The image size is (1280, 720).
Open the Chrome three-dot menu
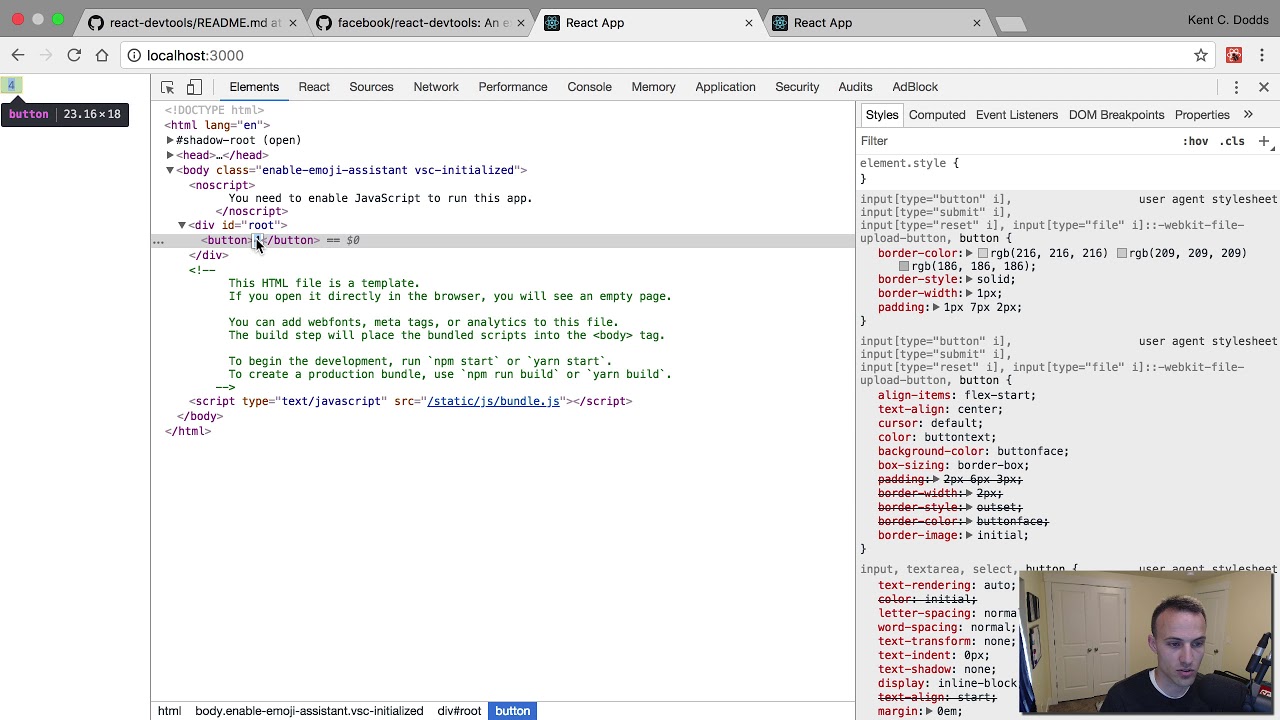click(1263, 55)
